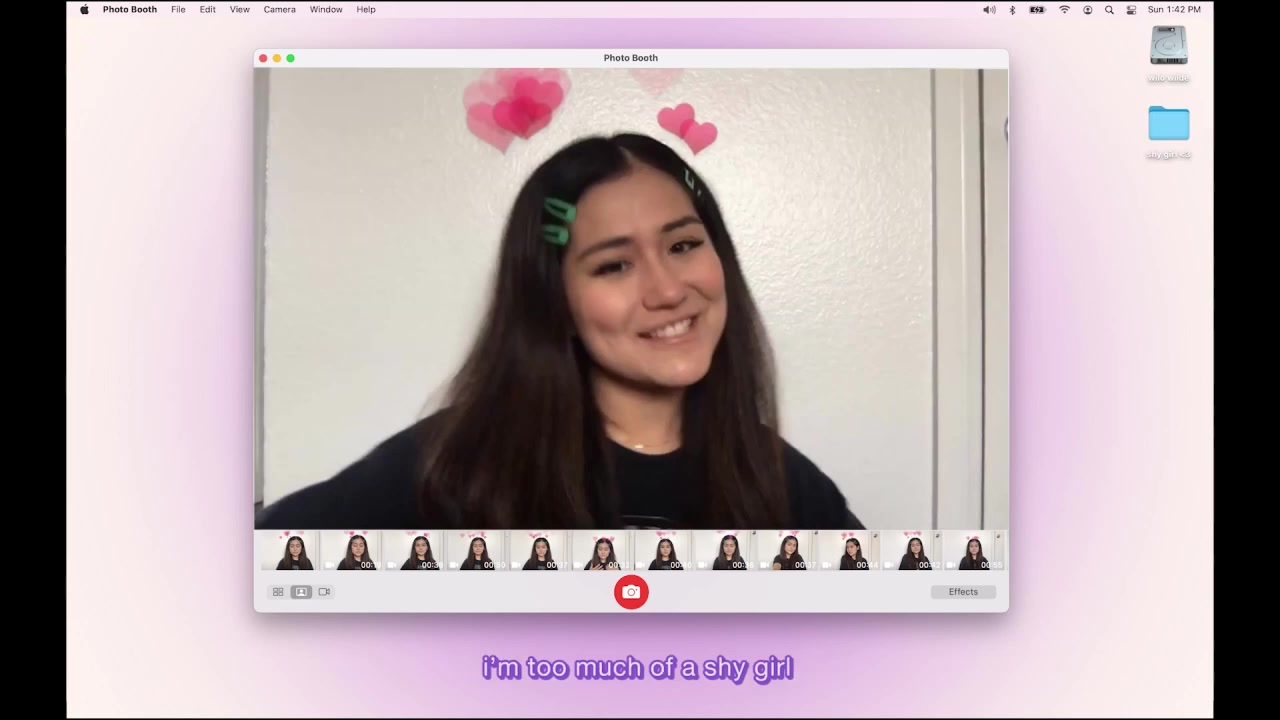
Task: Click the live camera preview image
Action: 631,298
